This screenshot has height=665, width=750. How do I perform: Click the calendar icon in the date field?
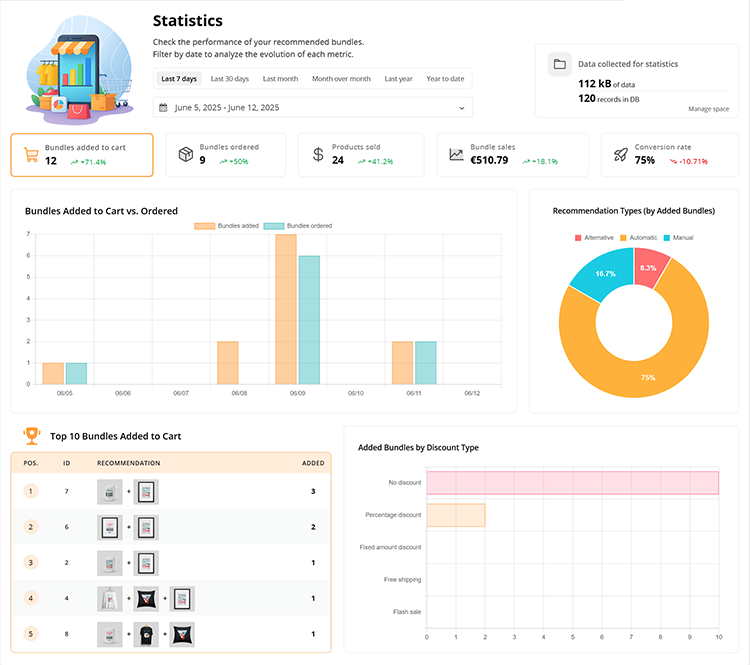(163, 108)
